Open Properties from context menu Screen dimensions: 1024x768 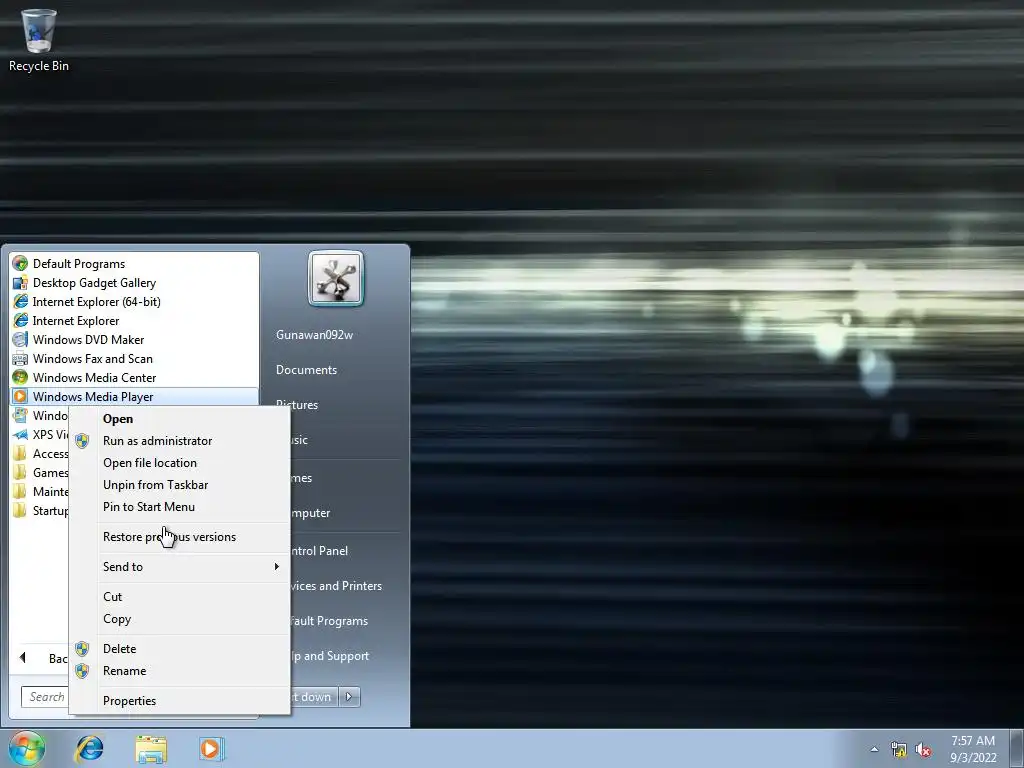point(180,701)
